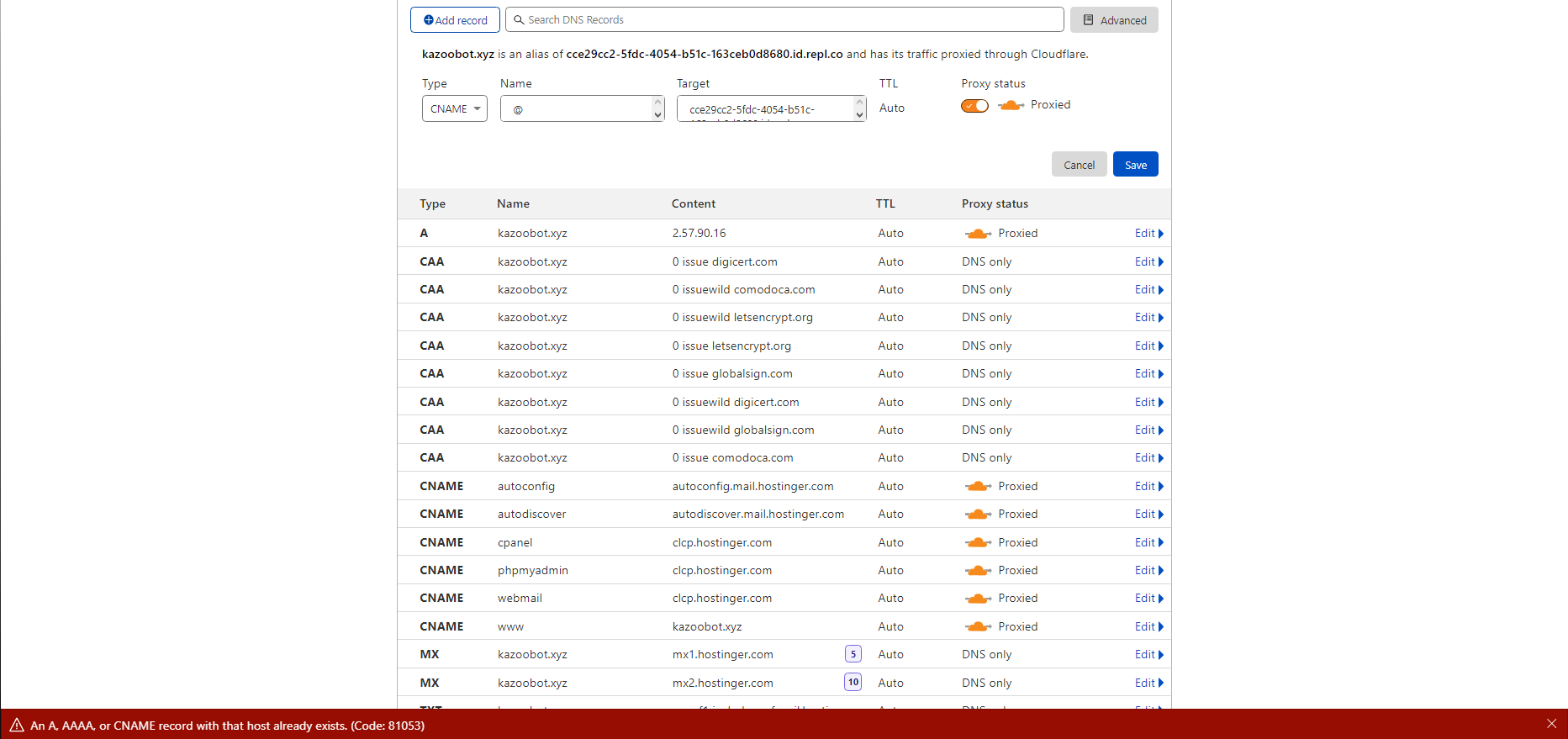Toggle the Proxy status switch off
Image resolution: width=1568 pixels, height=739 pixels.
click(974, 105)
